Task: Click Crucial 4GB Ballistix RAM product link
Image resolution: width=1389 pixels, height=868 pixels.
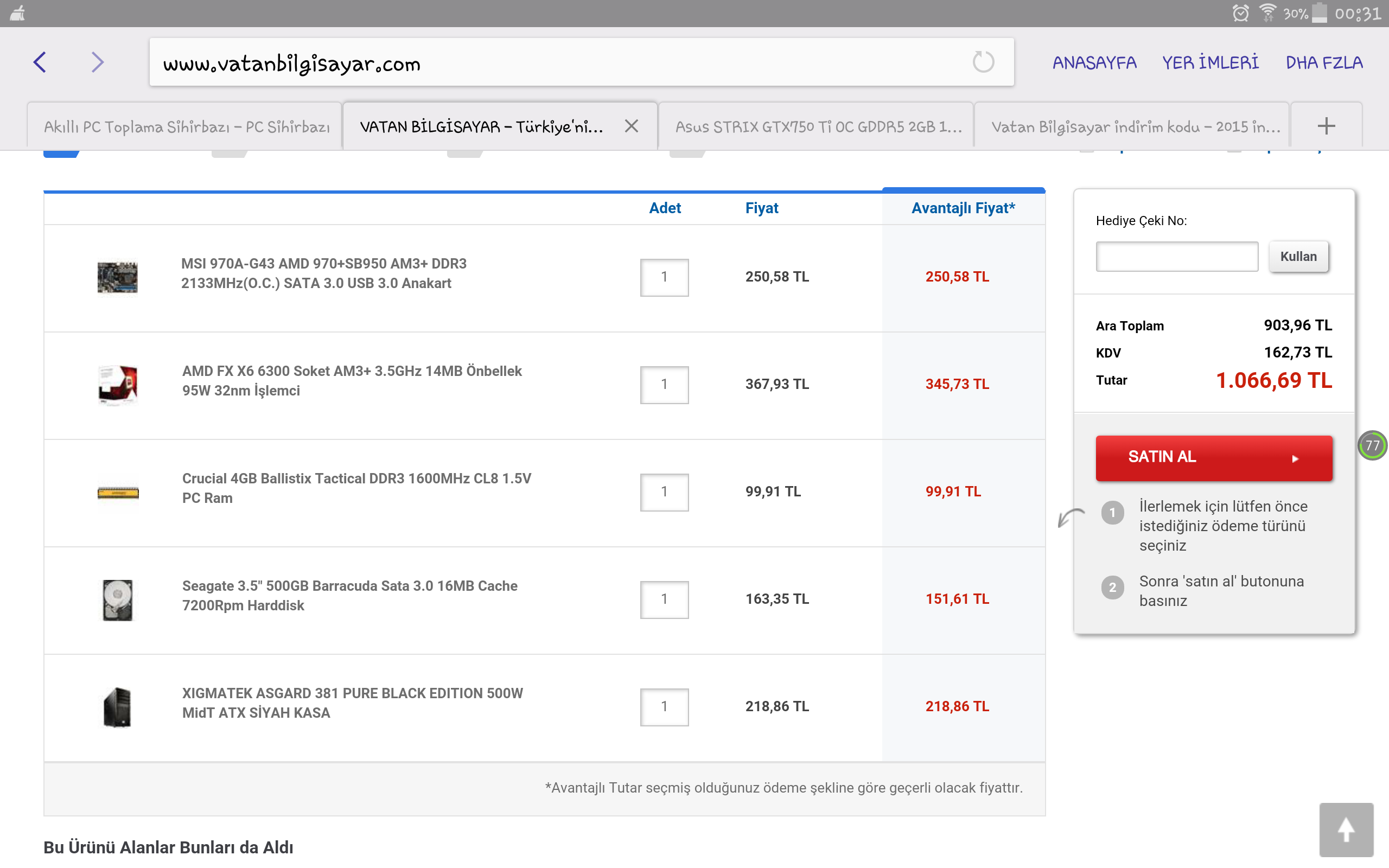Action: [356, 488]
